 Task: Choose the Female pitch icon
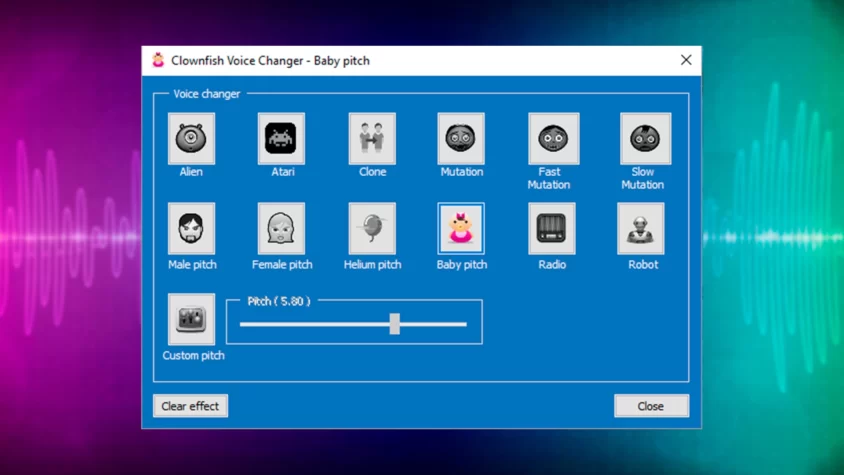[x=281, y=228]
